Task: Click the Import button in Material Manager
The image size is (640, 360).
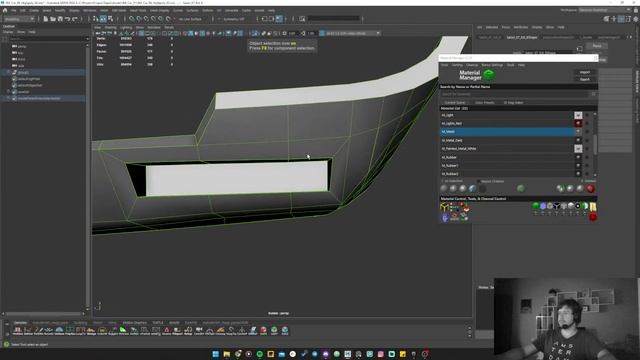Action: pyautogui.click(x=584, y=72)
